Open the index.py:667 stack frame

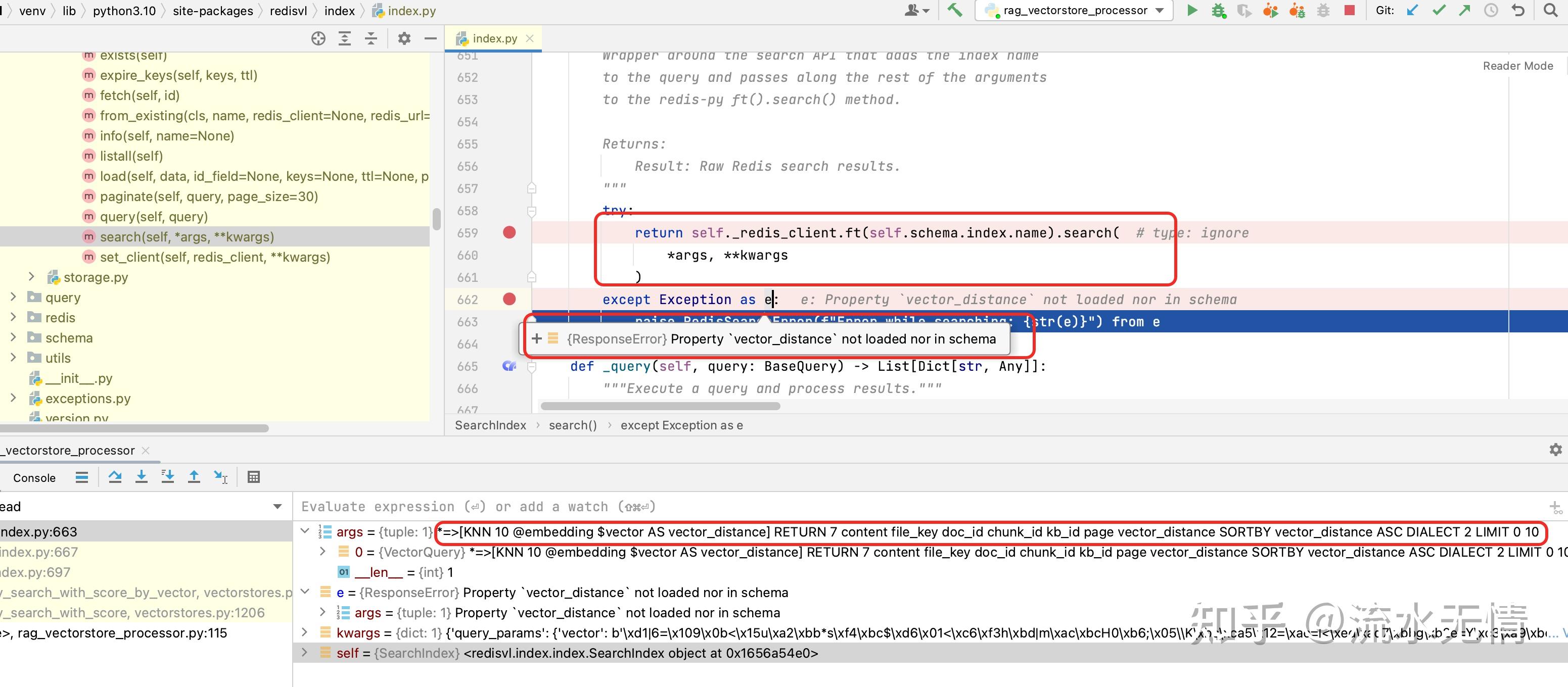[x=39, y=552]
